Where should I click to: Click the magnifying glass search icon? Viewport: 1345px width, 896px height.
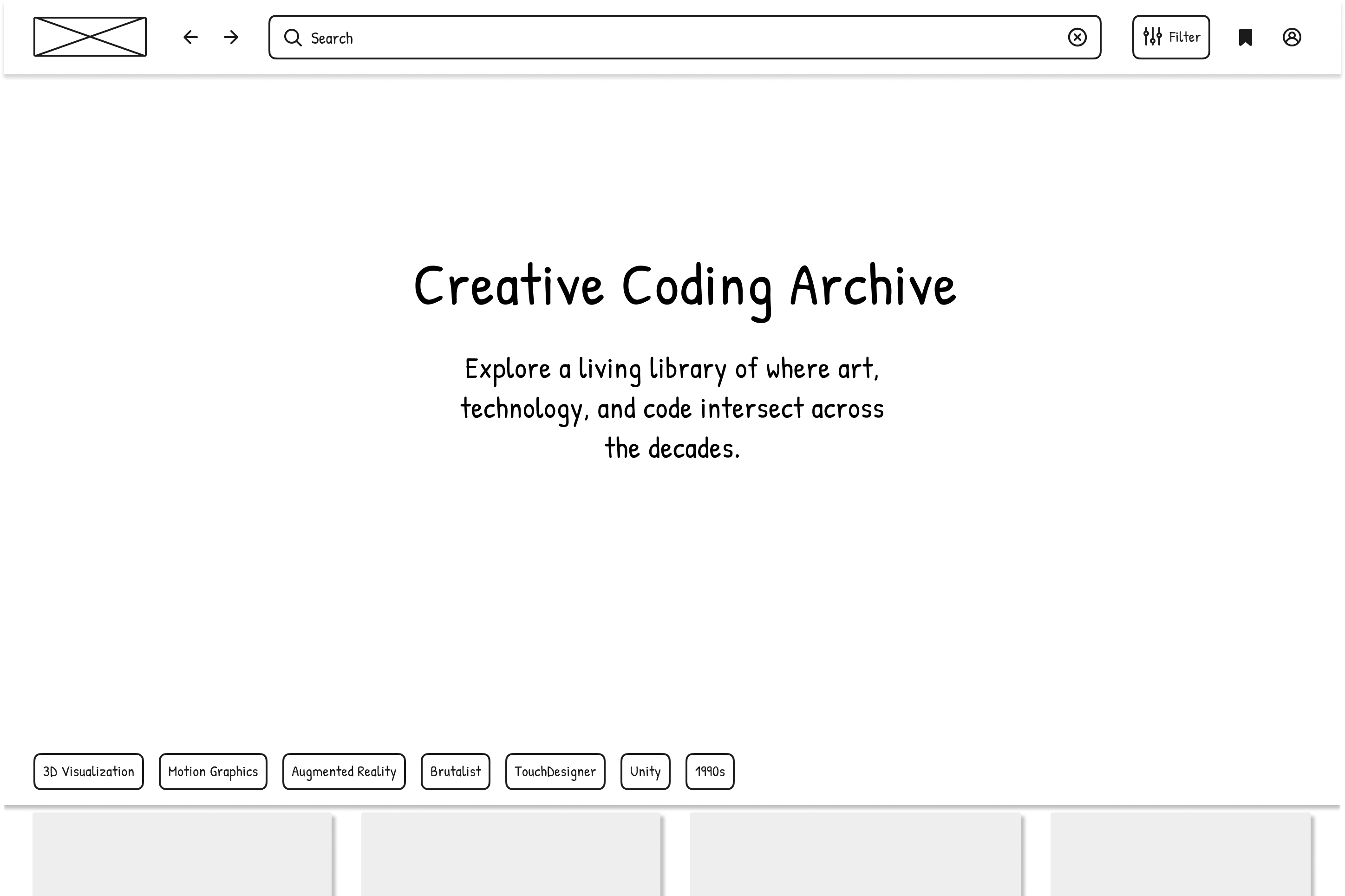293,38
